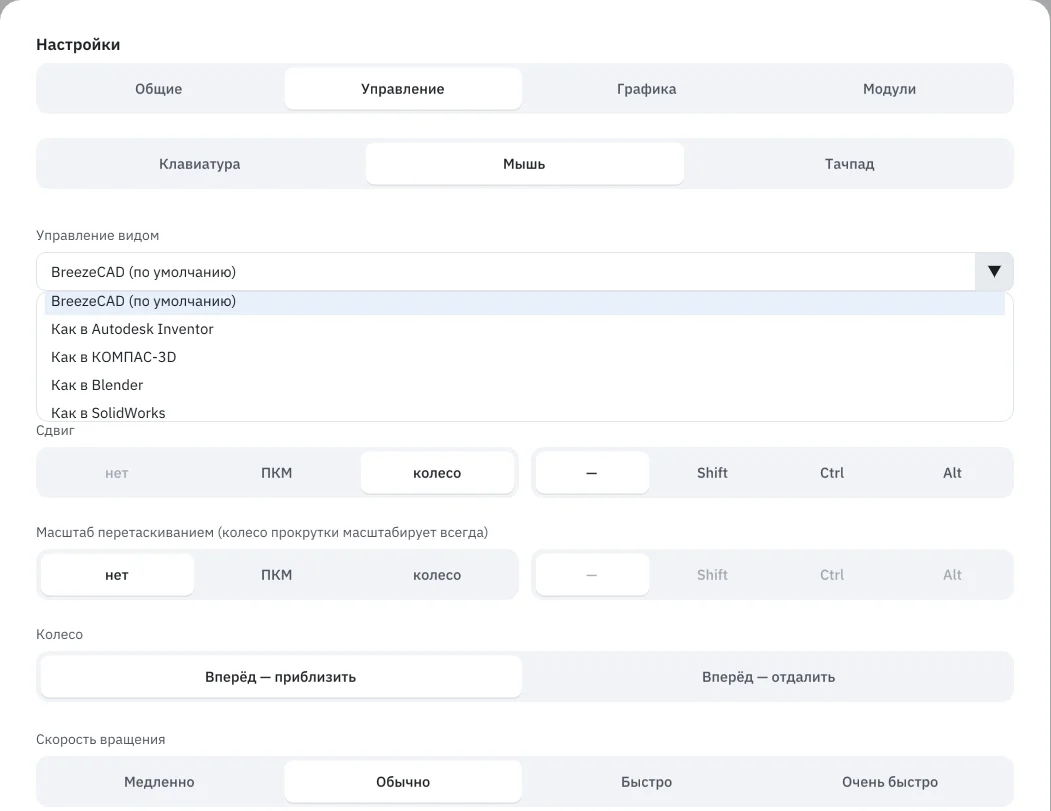This screenshot has width=1051, height=811.
Task: Set drag zoom (Масштаб) to ПКМ
Action: coord(277,574)
